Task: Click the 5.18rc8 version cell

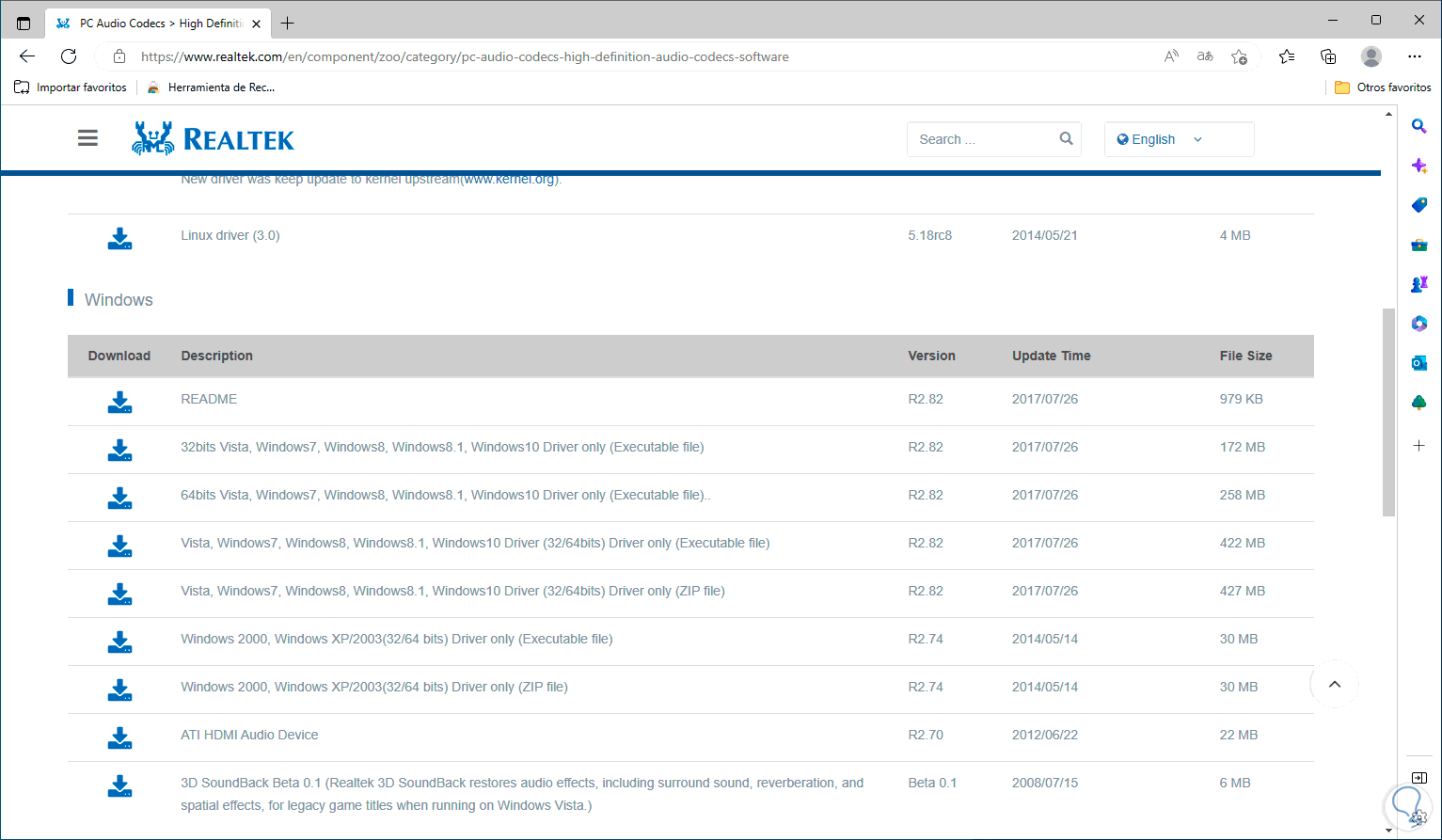Action: pos(930,235)
